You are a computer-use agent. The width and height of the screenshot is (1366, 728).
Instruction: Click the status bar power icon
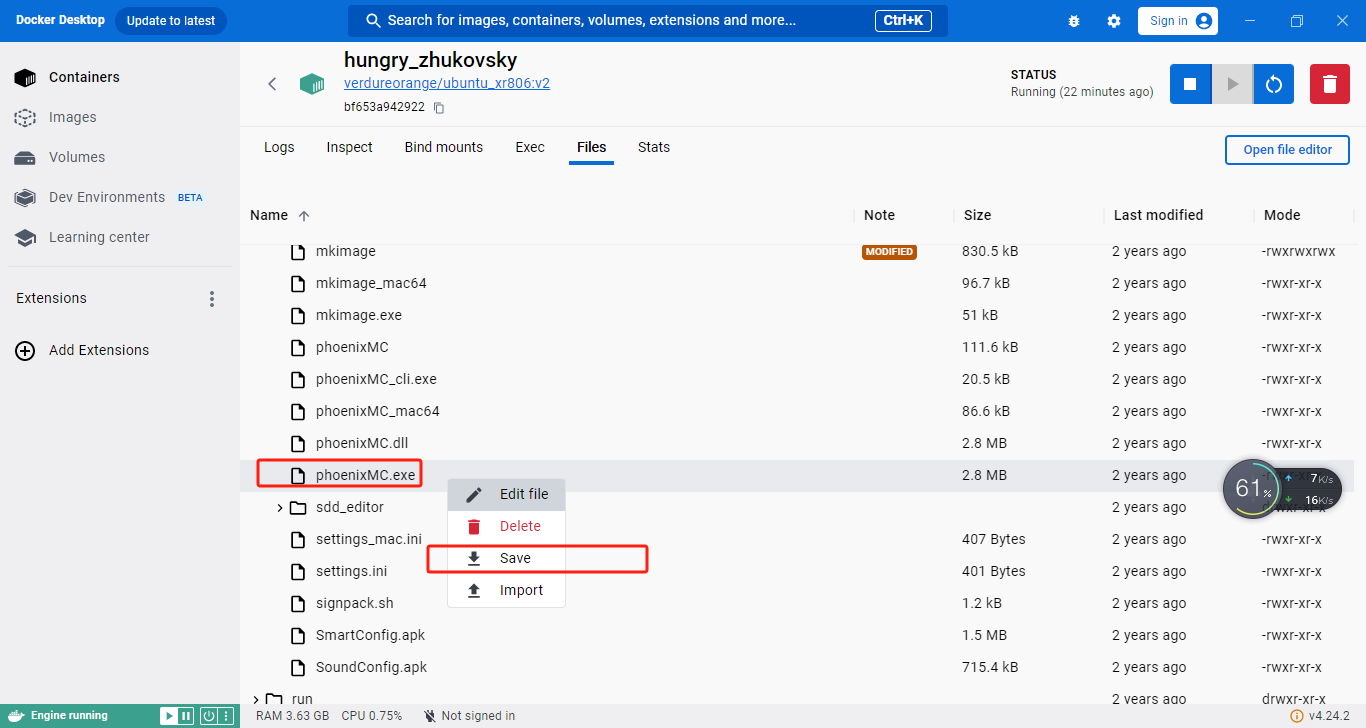pos(208,716)
